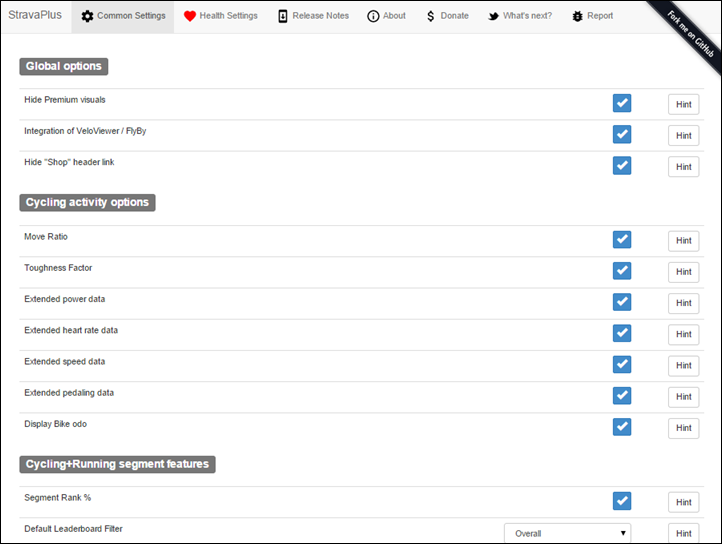Screen dimensions: 722x544
Task: Click the Release Notes download icon
Action: pyautogui.click(x=283, y=16)
